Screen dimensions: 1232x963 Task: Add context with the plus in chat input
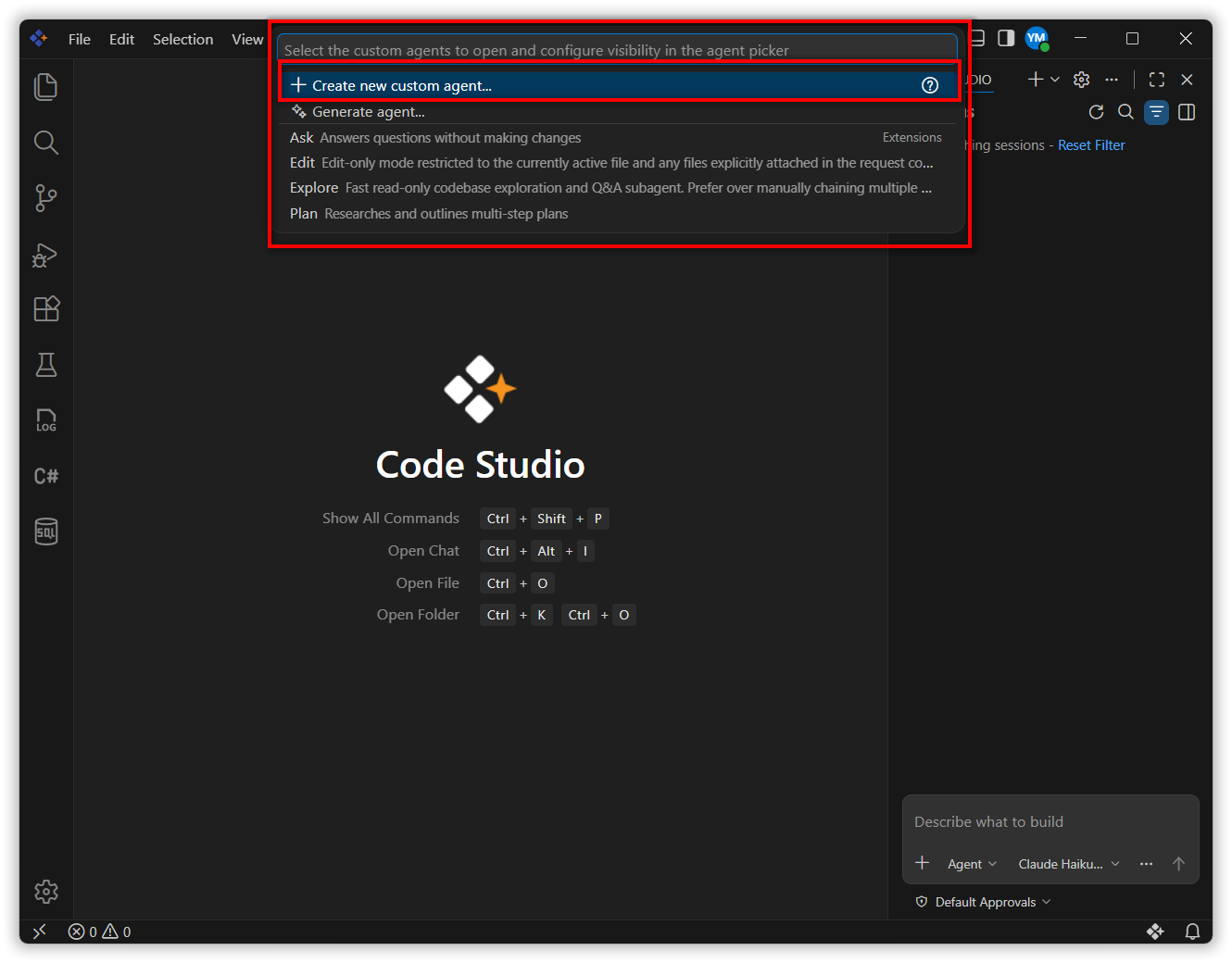pos(922,863)
